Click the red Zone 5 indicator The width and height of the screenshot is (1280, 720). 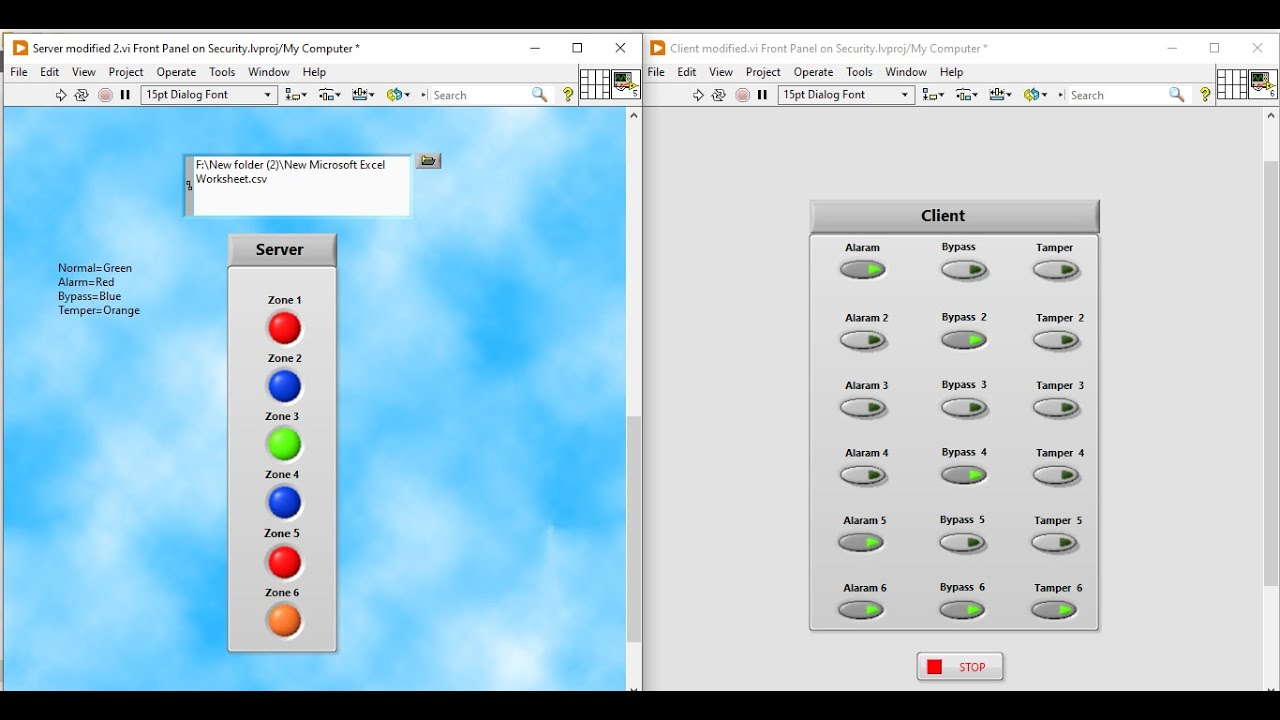click(284, 562)
